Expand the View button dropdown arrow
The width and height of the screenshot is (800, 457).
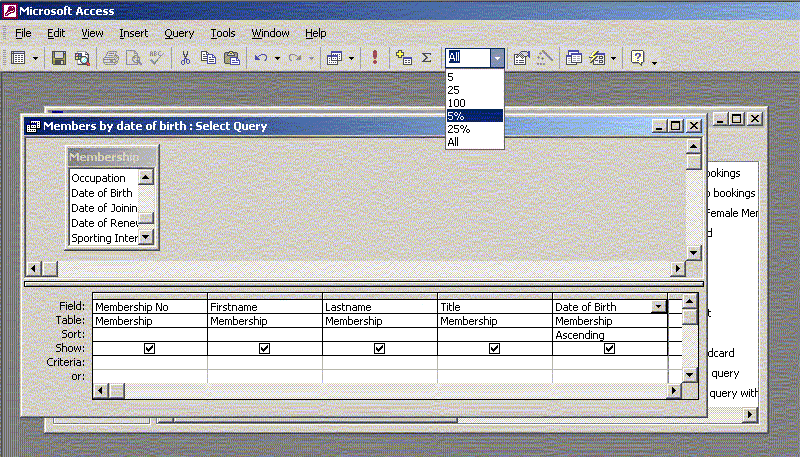coord(36,58)
